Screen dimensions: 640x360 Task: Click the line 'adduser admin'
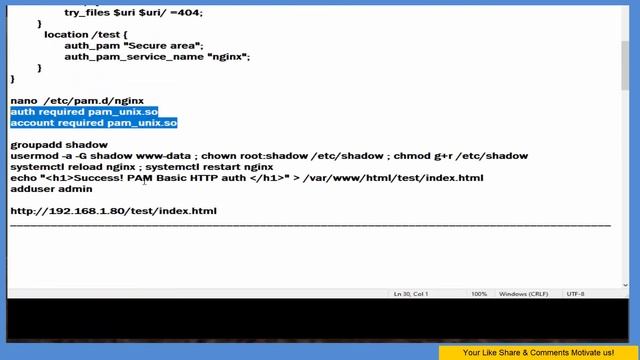tap(51, 189)
